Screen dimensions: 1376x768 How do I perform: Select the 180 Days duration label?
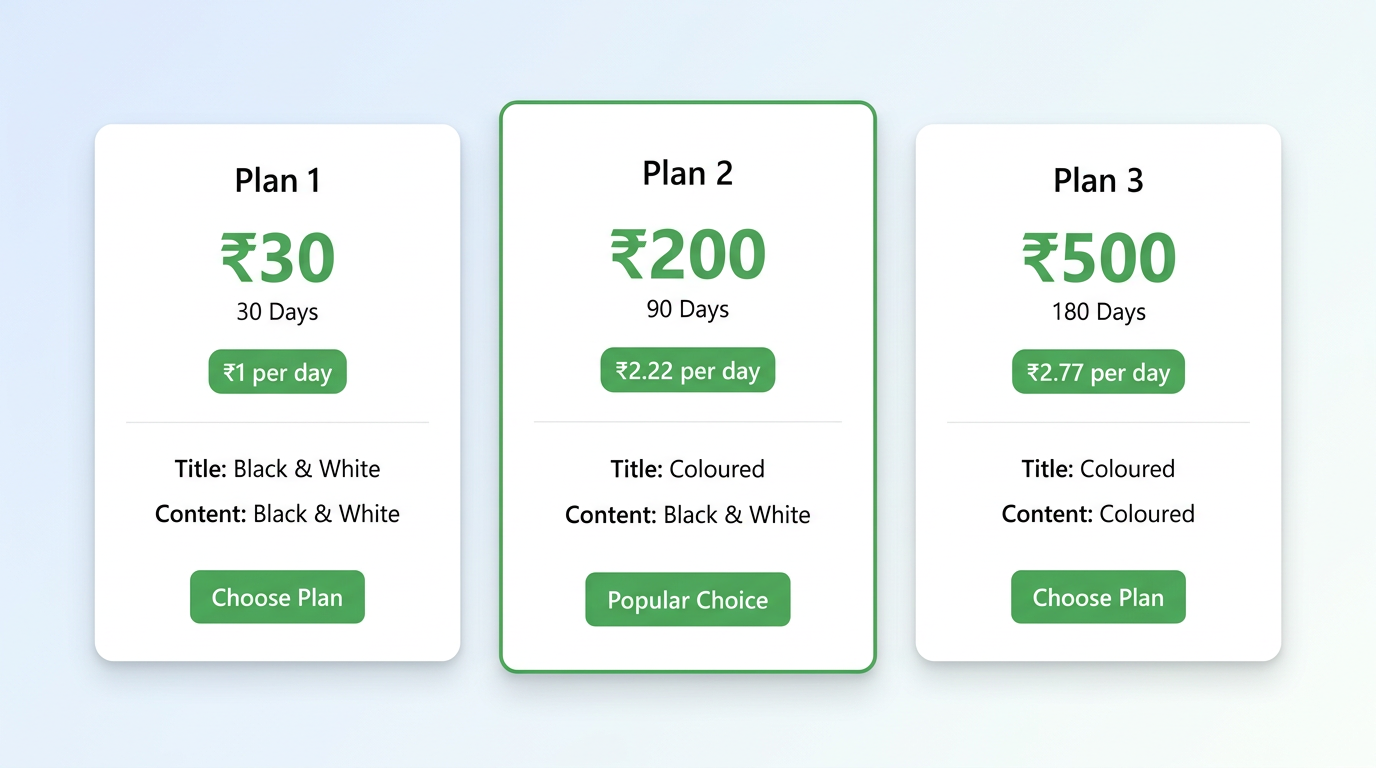[1098, 312]
